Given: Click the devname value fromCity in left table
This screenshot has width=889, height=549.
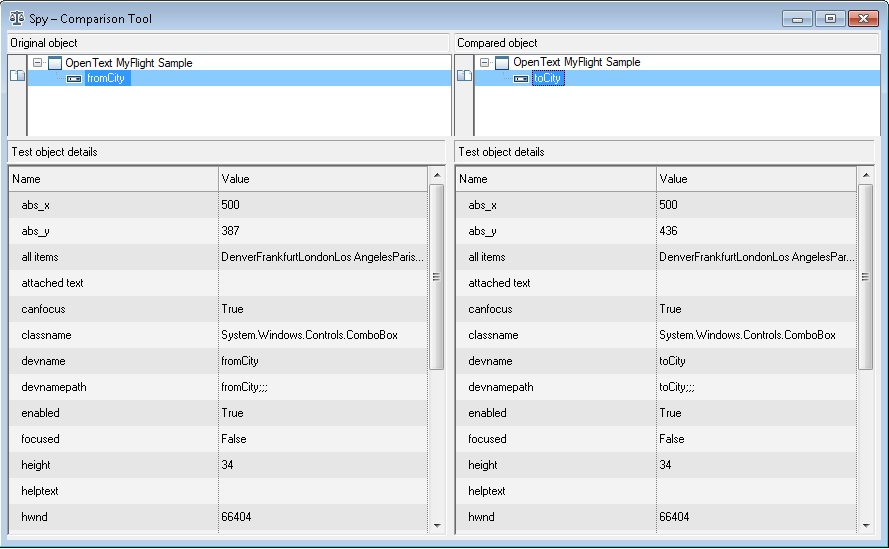Looking at the screenshot, I should point(240,361).
